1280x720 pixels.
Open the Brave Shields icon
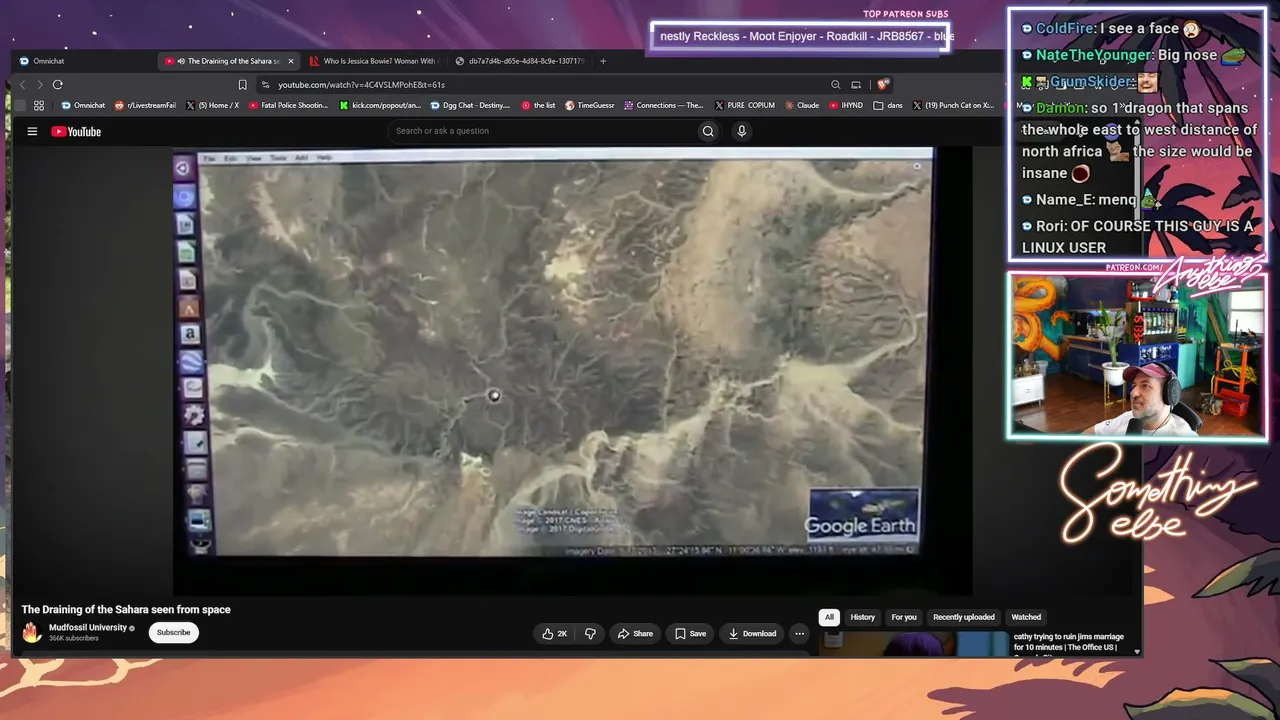(x=883, y=85)
